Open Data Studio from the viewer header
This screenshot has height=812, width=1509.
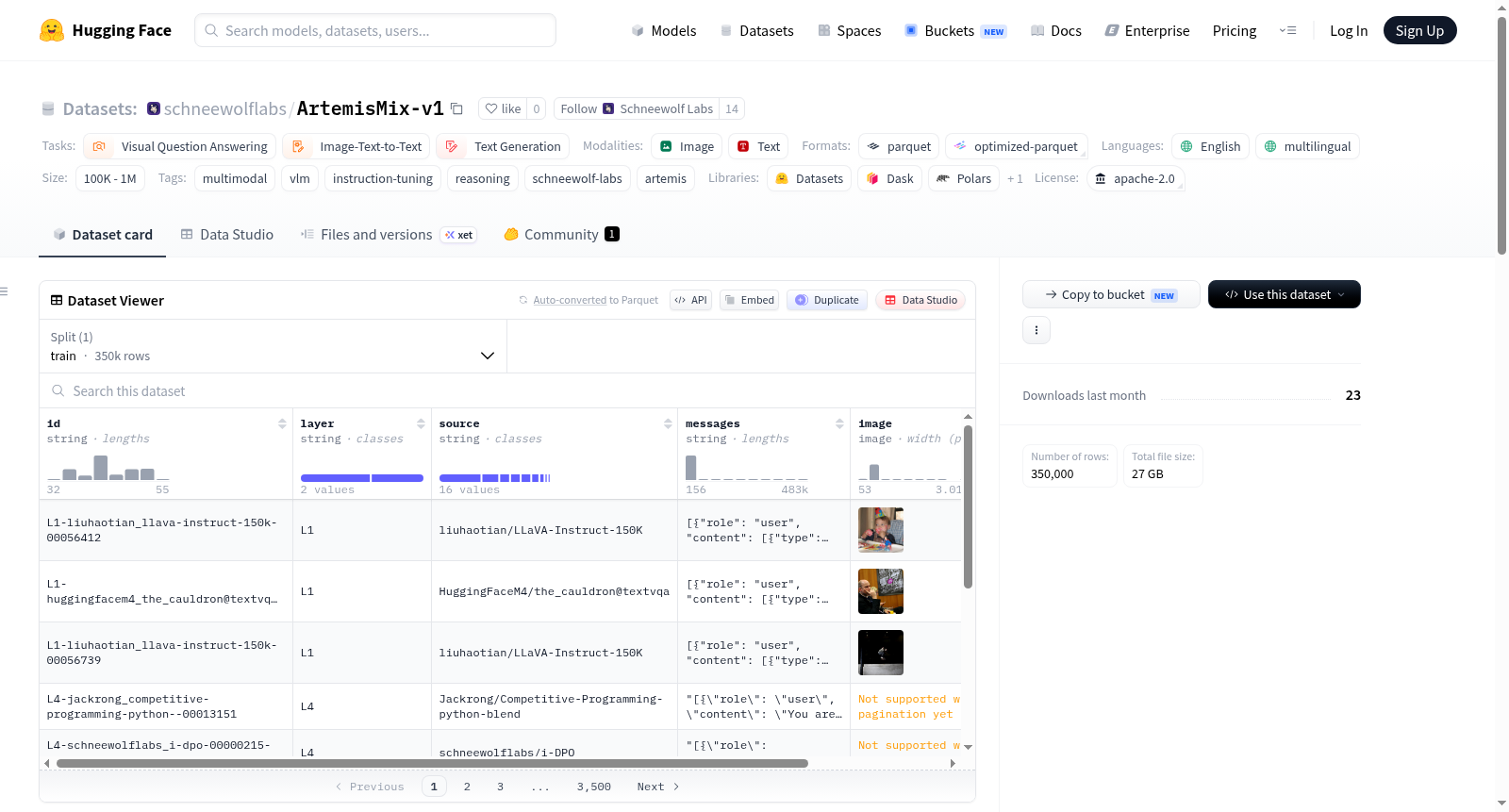click(920, 300)
